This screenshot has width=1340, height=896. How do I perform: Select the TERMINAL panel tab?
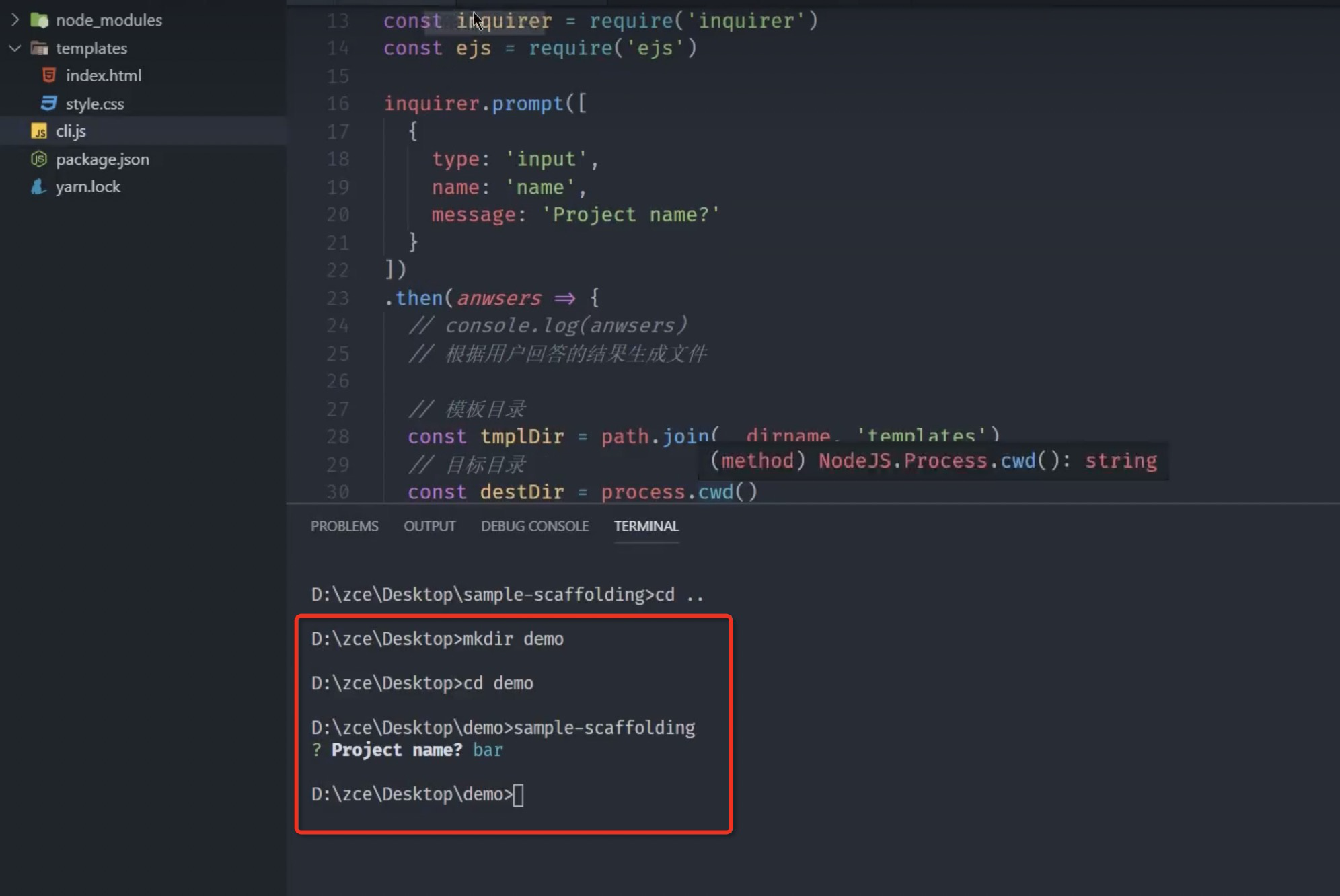tap(646, 526)
